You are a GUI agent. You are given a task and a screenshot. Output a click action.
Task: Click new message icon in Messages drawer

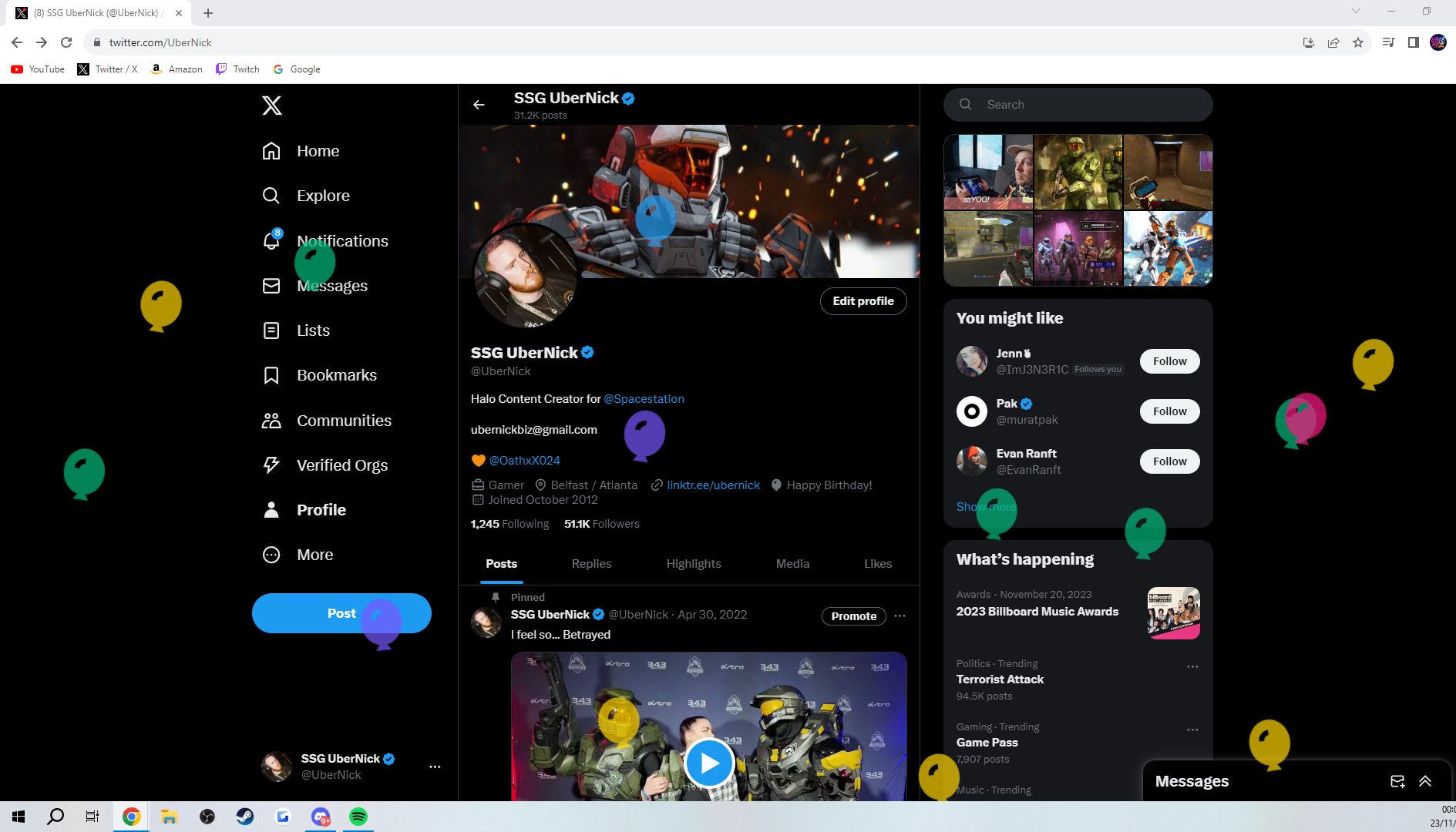(x=1397, y=781)
